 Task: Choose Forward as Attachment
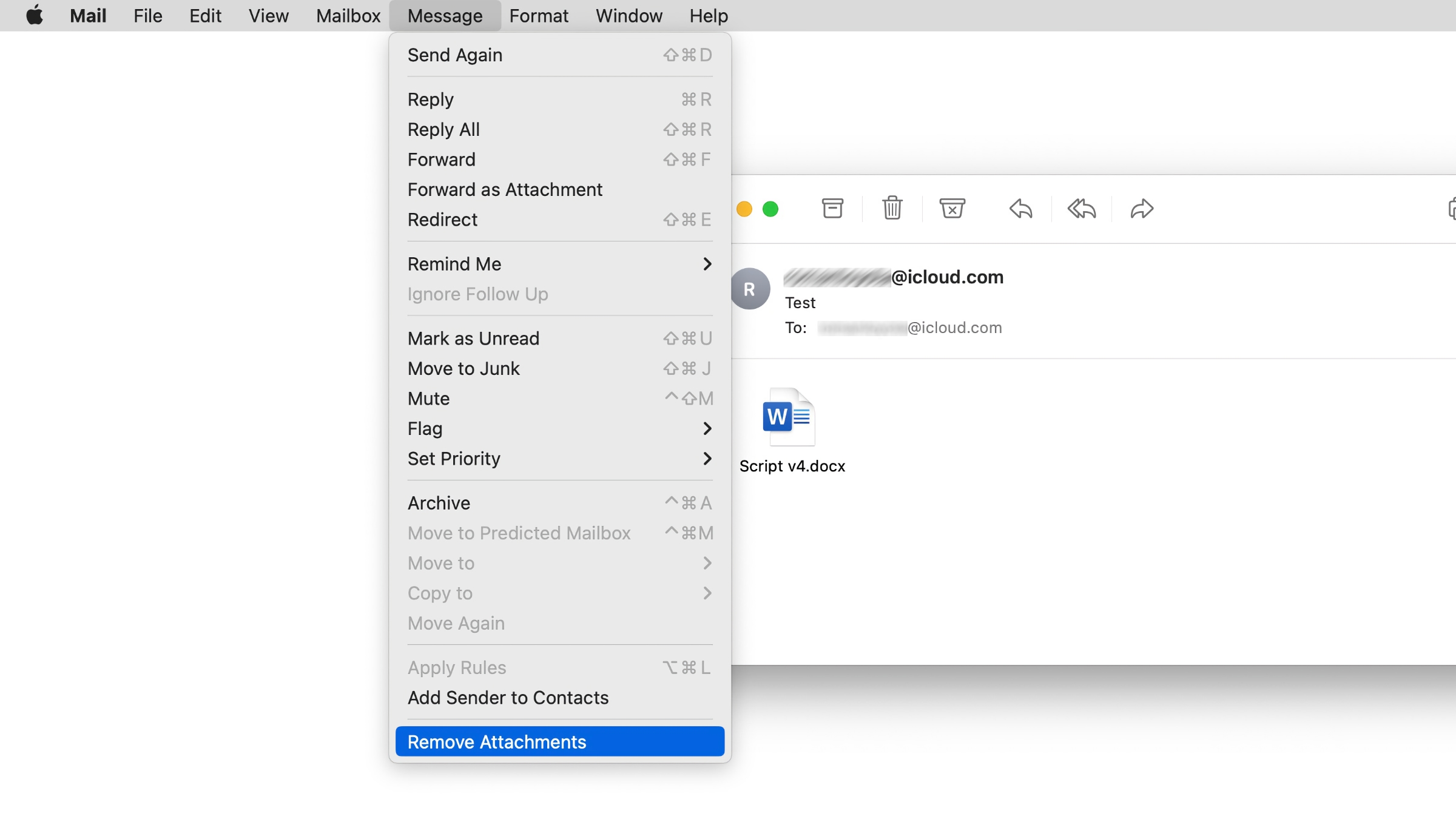coord(504,189)
